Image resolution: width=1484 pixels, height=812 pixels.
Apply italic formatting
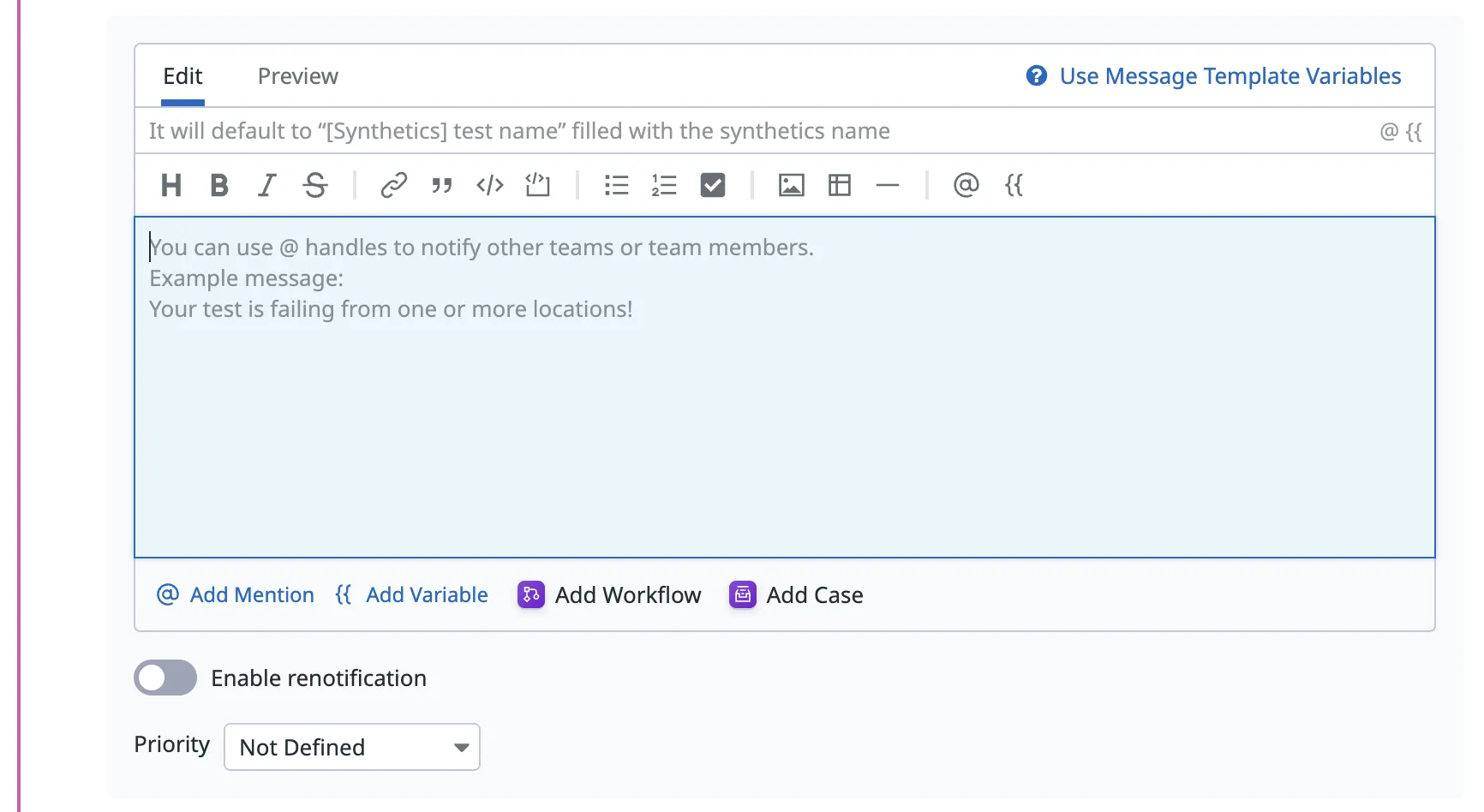(267, 185)
